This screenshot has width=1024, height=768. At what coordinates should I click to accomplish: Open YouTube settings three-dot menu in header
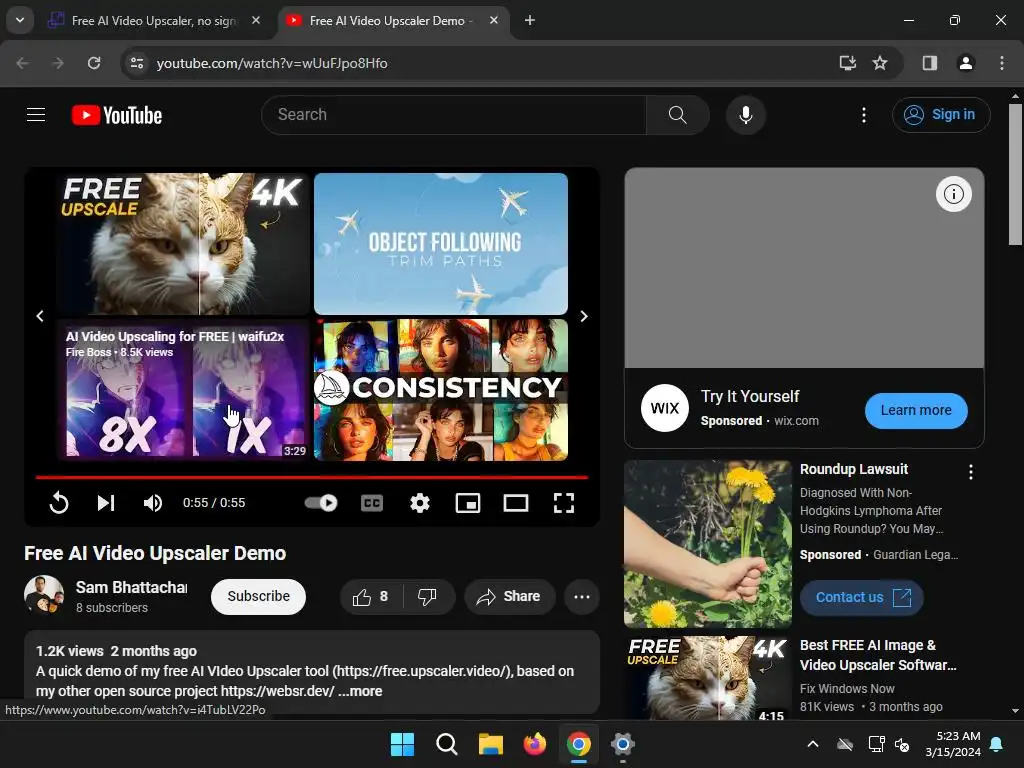863,115
